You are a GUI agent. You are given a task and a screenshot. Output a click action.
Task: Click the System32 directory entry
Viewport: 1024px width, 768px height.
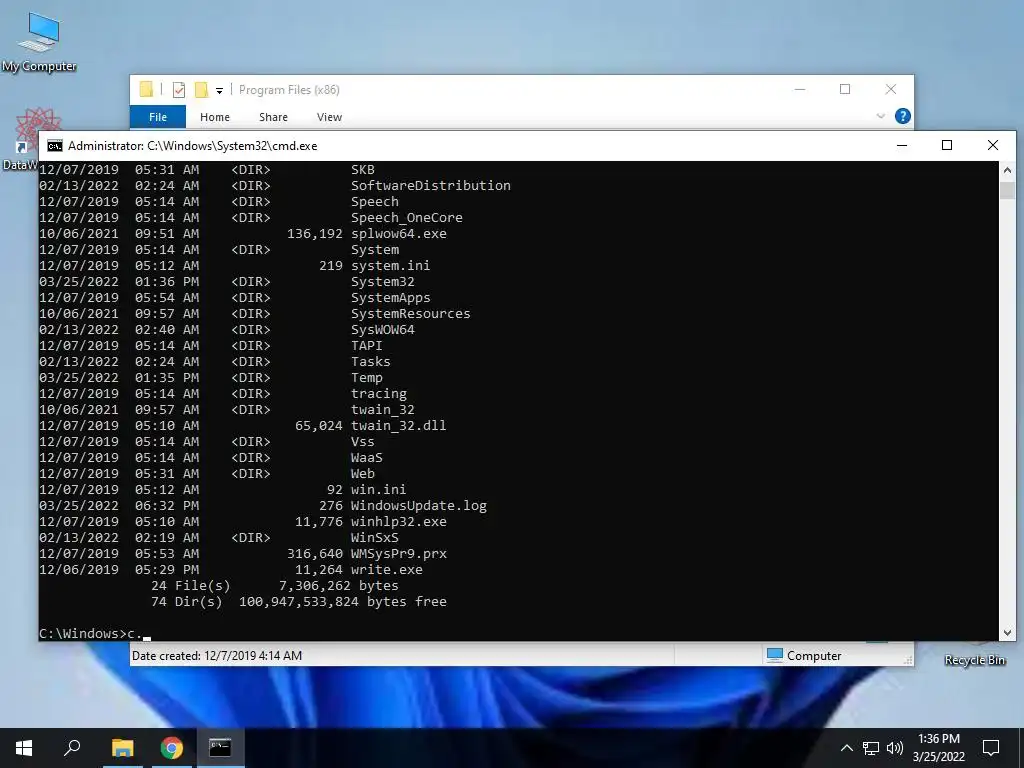click(382, 281)
